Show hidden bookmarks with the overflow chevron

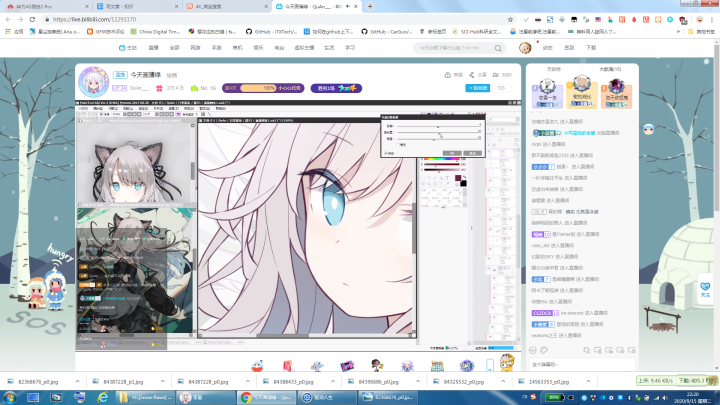678,32
